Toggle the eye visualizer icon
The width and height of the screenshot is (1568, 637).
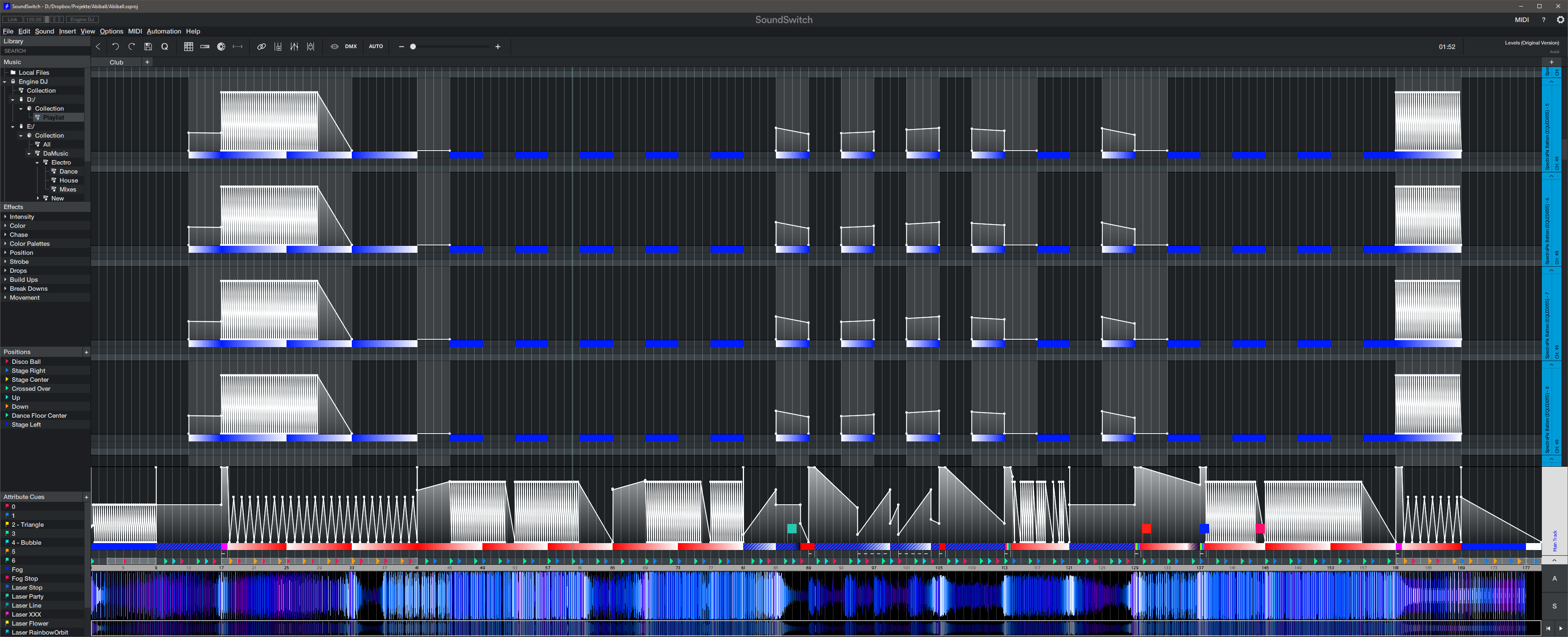pyautogui.click(x=335, y=46)
